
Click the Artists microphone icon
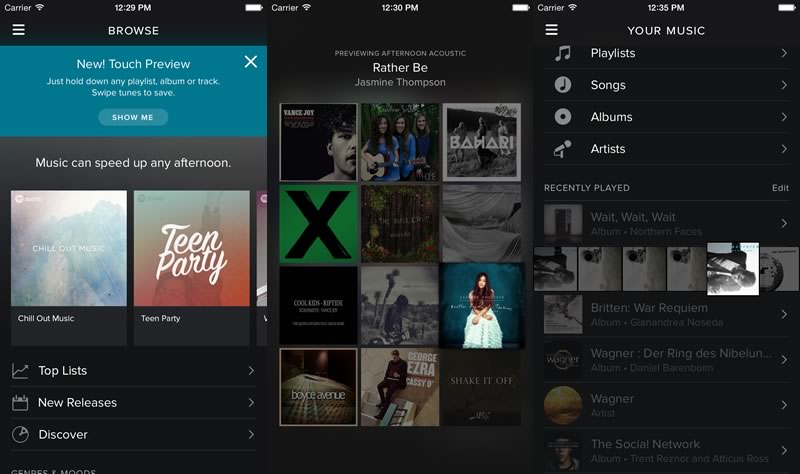point(563,149)
